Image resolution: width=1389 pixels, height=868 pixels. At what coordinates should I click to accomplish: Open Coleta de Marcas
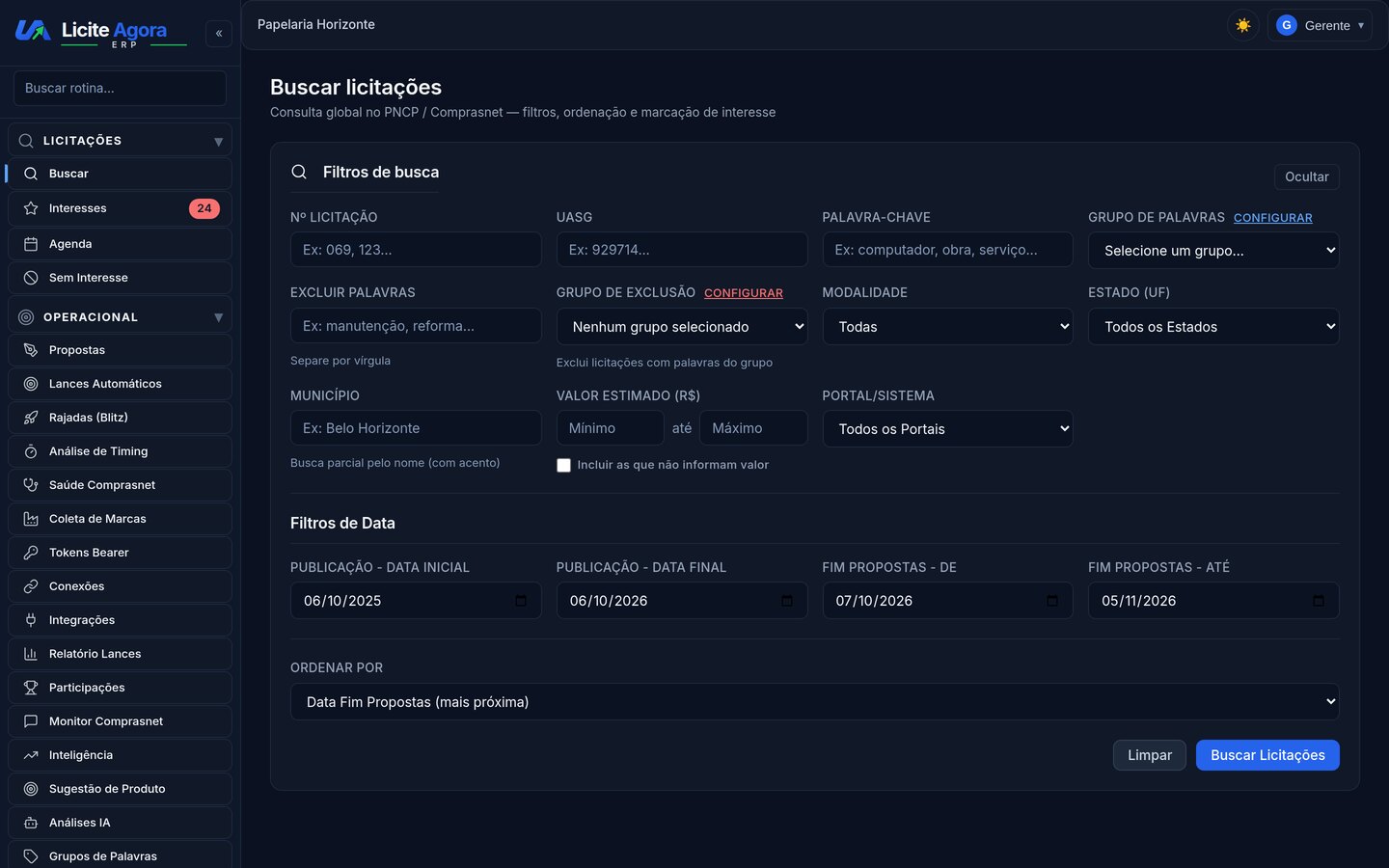(x=120, y=519)
